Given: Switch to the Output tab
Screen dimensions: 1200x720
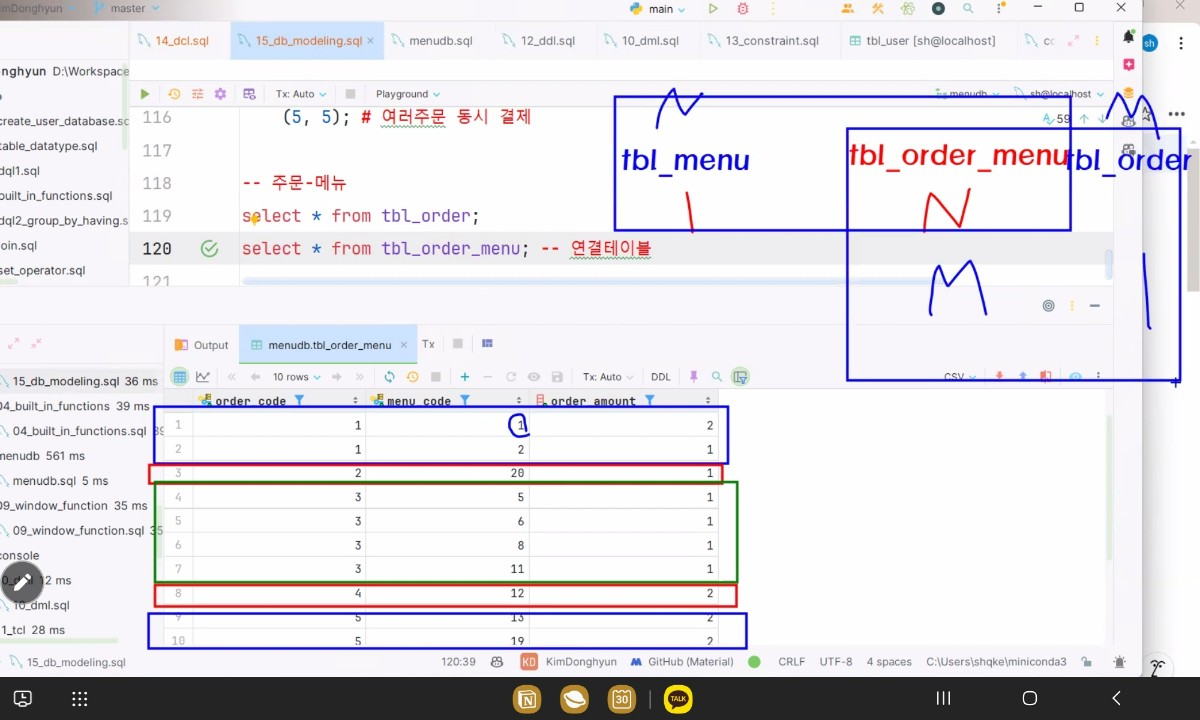Looking at the screenshot, I should click(202, 345).
